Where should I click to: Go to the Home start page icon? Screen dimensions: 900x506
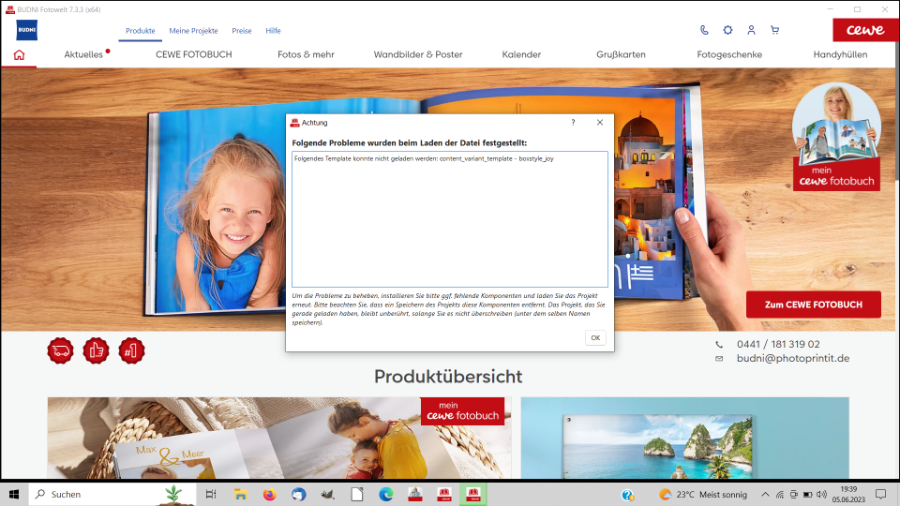pos(19,55)
